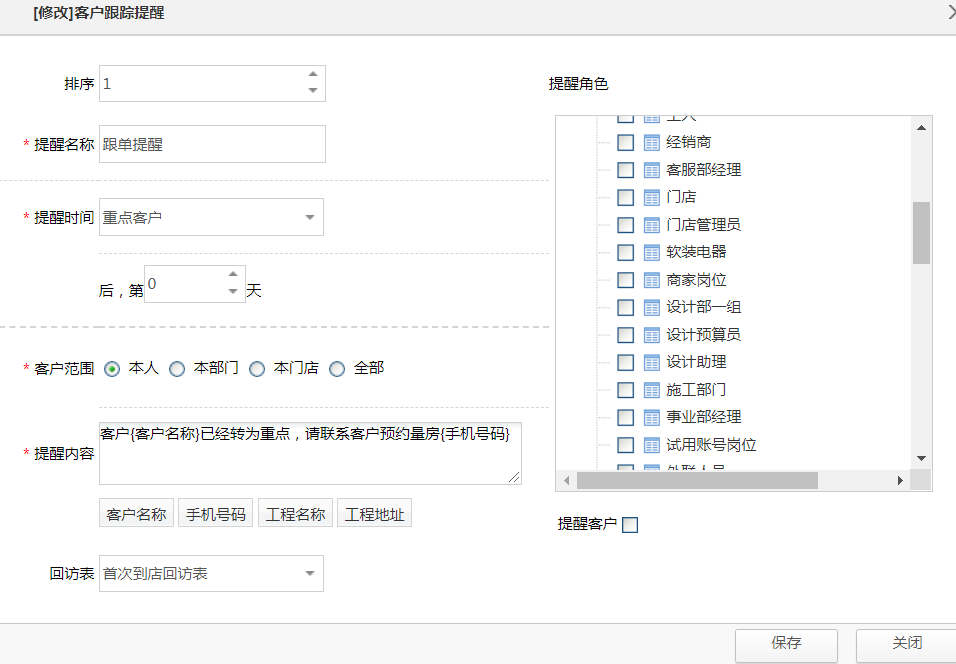This screenshot has height=664, width=956.
Task: Open the 回访表 dropdown showing 首次到店回访表
Action: pyautogui.click(x=310, y=573)
